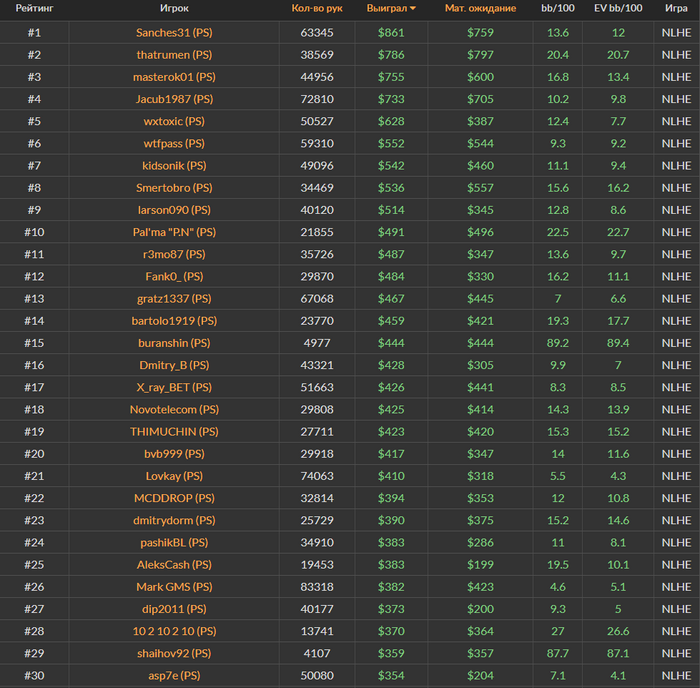This screenshot has width=700, height=688.
Task: Click EV bb/100 value 26.6
Action: tap(618, 631)
